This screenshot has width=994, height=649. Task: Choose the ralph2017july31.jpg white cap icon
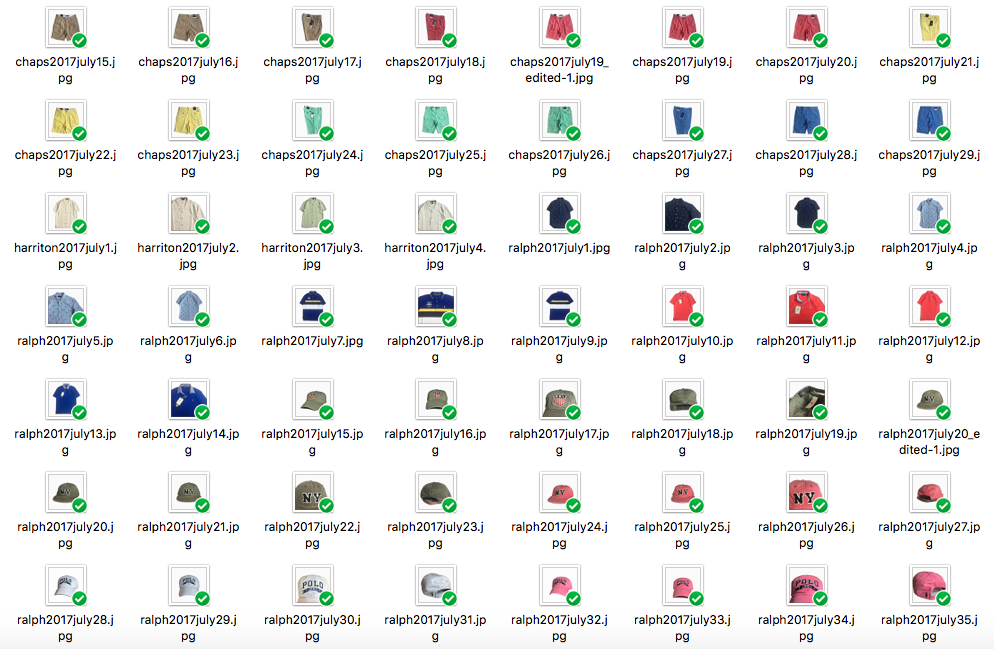point(436,586)
